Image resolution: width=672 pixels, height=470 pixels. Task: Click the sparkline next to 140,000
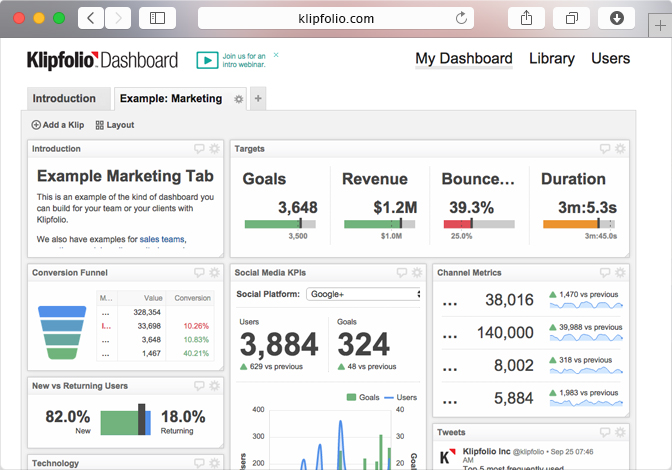coord(586,337)
